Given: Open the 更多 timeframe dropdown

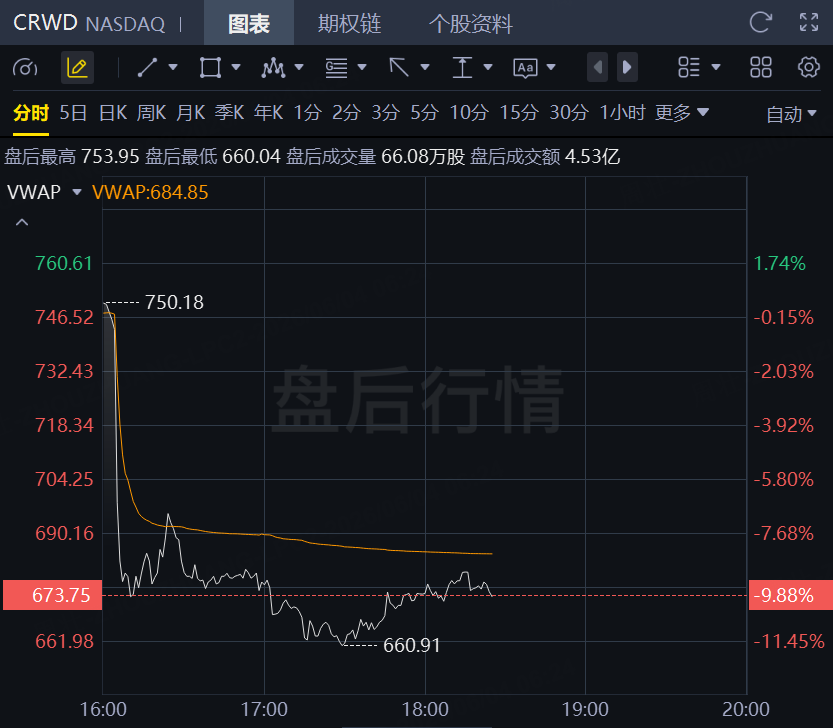Looking at the screenshot, I should [x=682, y=113].
